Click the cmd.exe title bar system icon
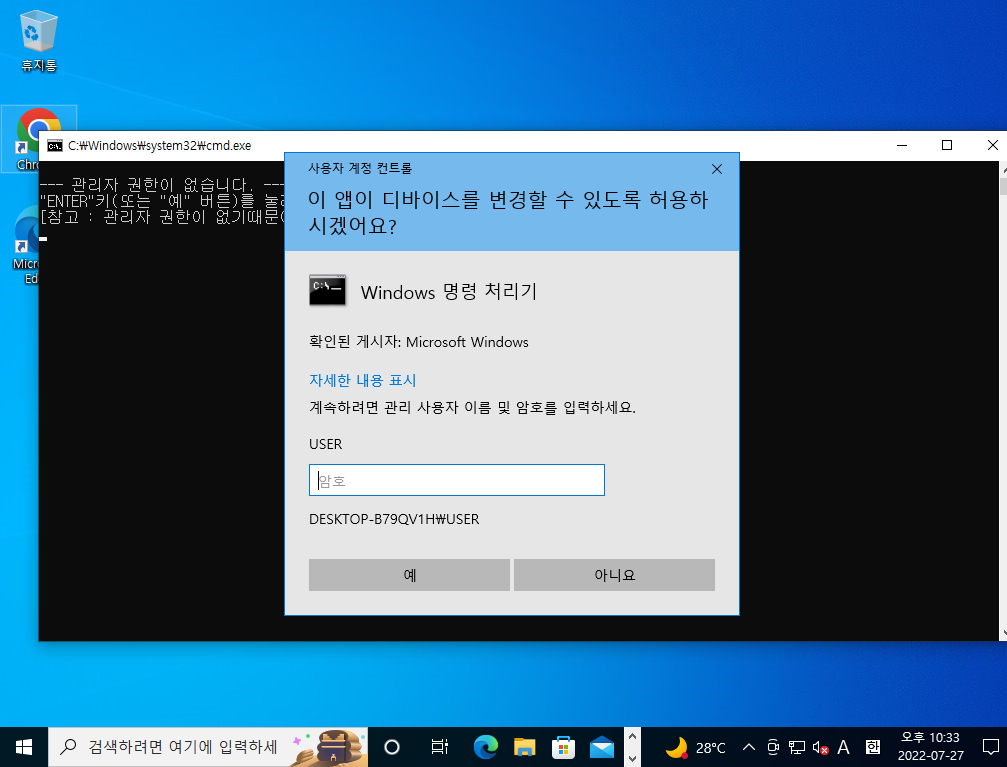Viewport: 1007px width, 767px height. [x=55, y=146]
